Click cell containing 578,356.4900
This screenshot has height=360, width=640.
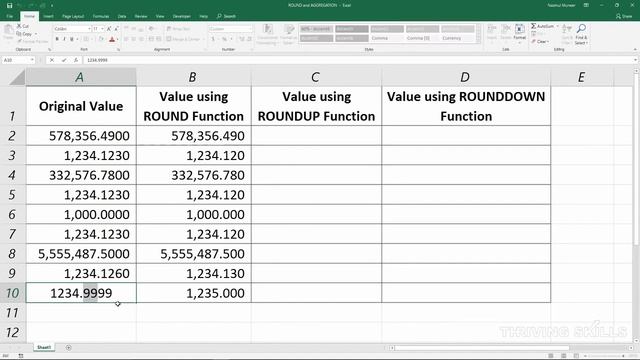(x=81, y=136)
